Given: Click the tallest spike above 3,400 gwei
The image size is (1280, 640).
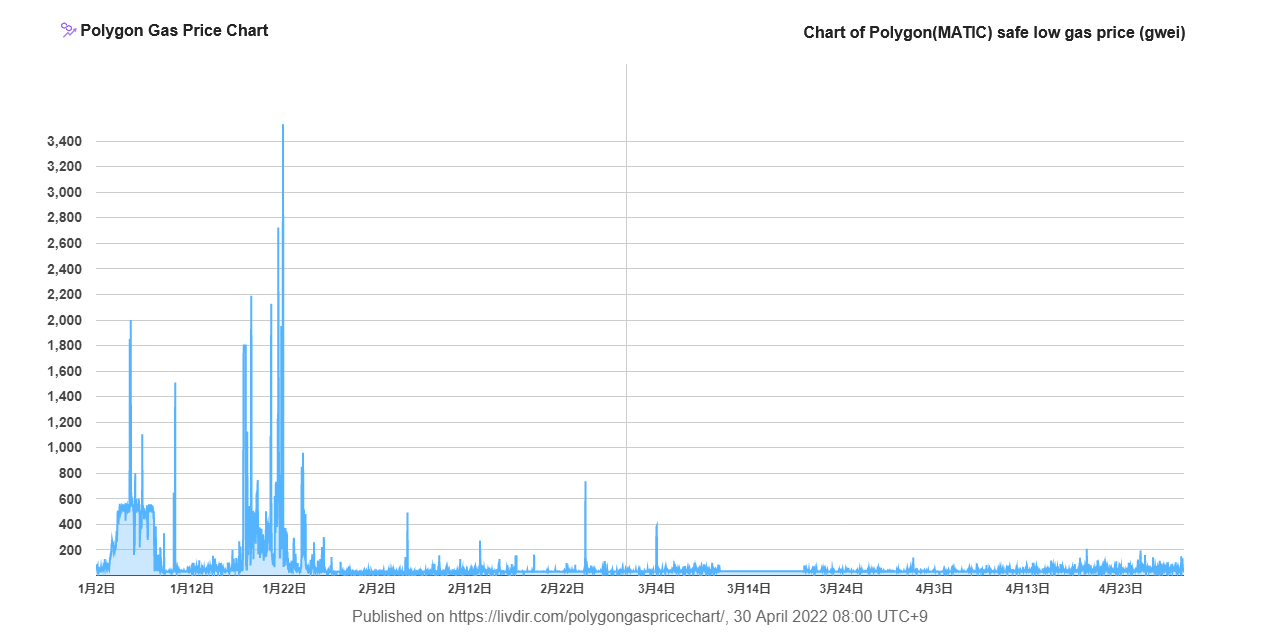Looking at the screenshot, I should [x=283, y=128].
